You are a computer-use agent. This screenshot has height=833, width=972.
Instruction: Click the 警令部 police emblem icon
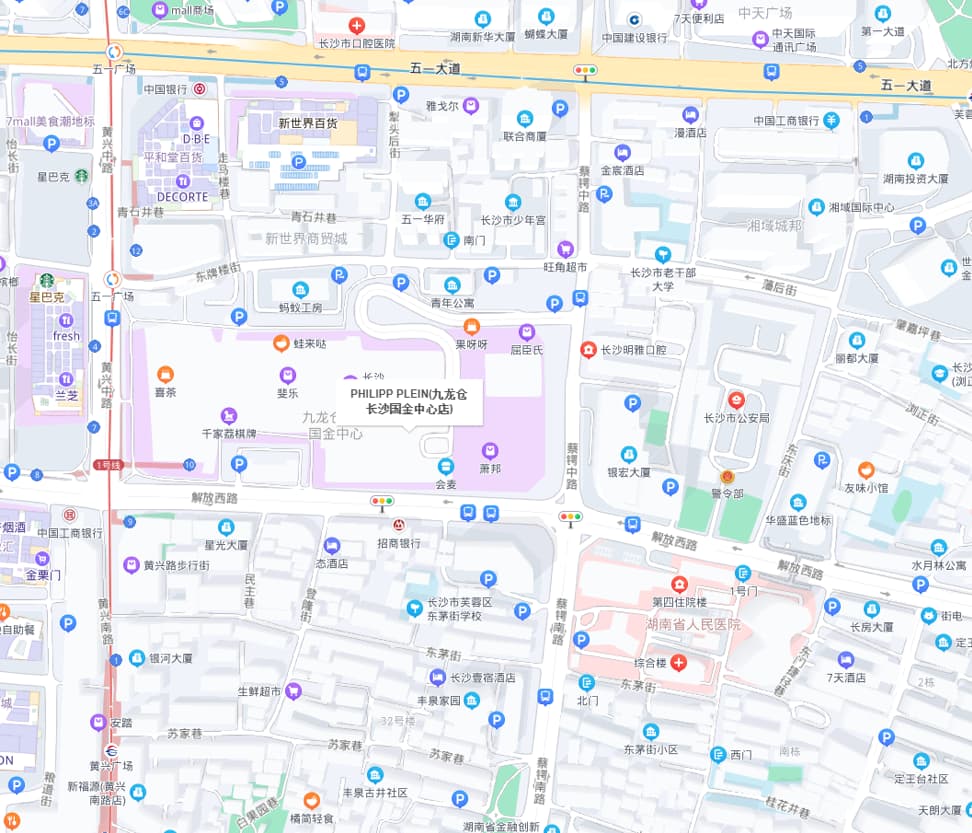point(727,477)
